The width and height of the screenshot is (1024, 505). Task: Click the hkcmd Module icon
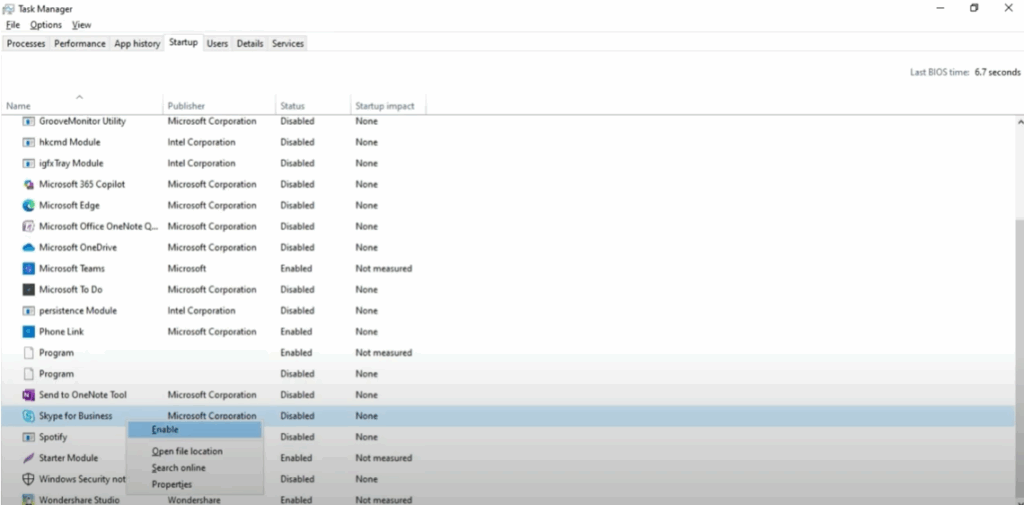coord(28,142)
